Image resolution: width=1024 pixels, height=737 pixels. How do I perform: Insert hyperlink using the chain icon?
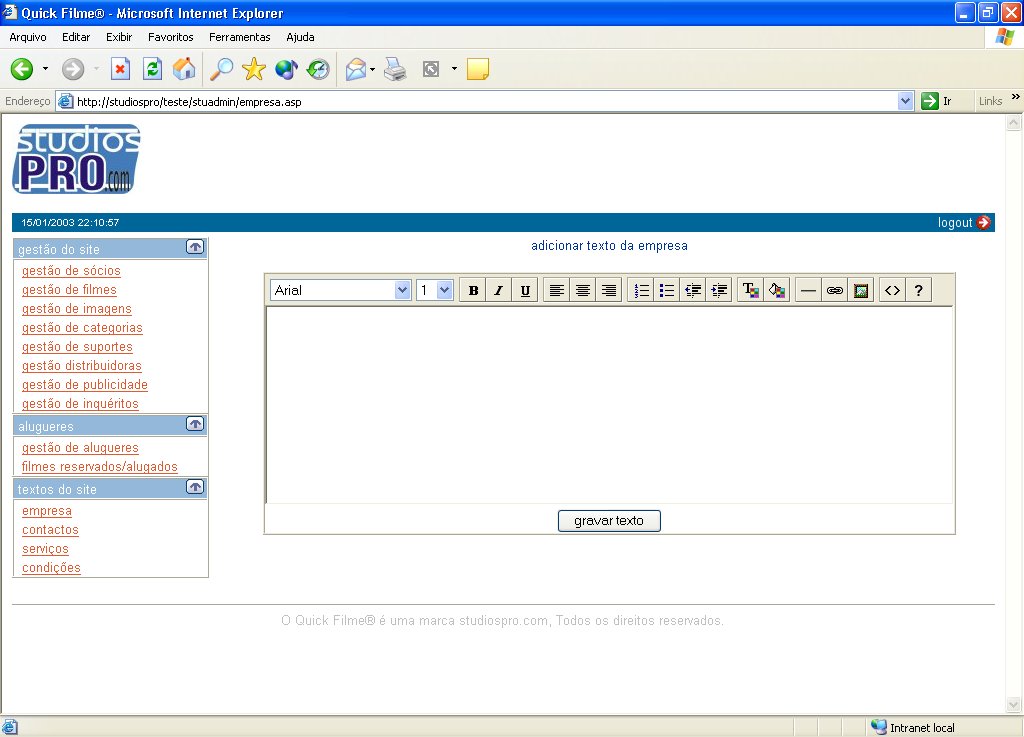pyautogui.click(x=834, y=290)
